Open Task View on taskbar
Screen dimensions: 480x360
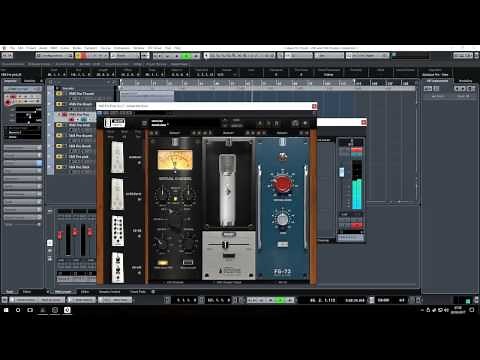pyautogui.click(x=30, y=310)
